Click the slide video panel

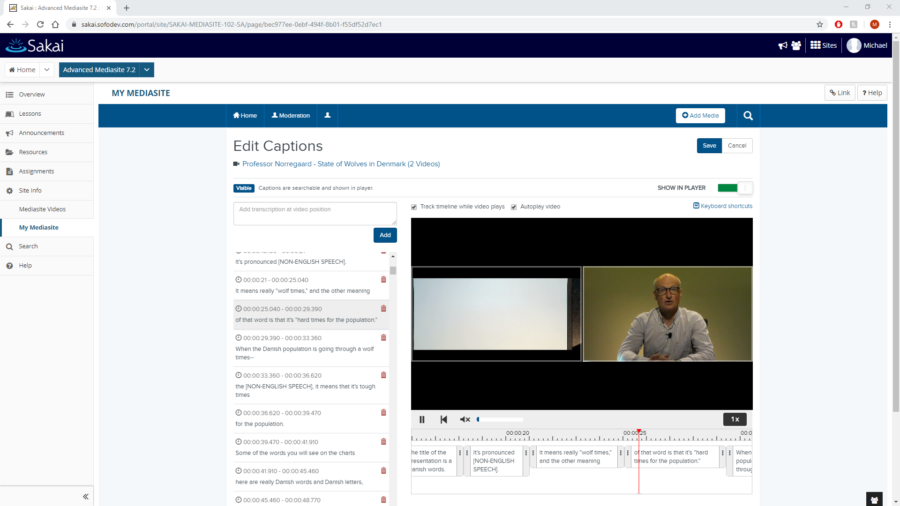pos(496,314)
